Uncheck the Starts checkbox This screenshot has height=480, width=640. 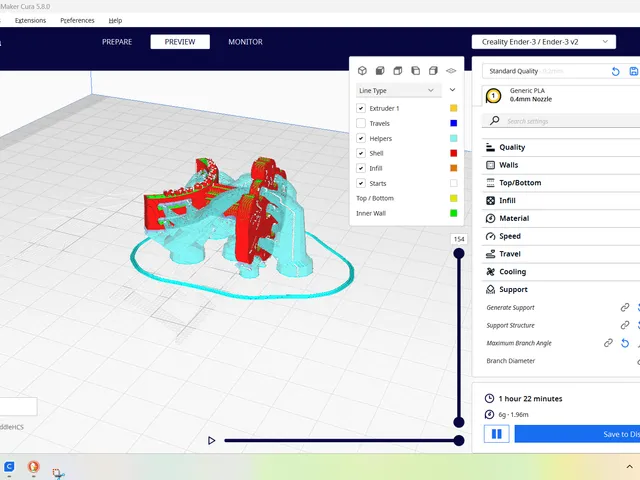(x=361, y=183)
